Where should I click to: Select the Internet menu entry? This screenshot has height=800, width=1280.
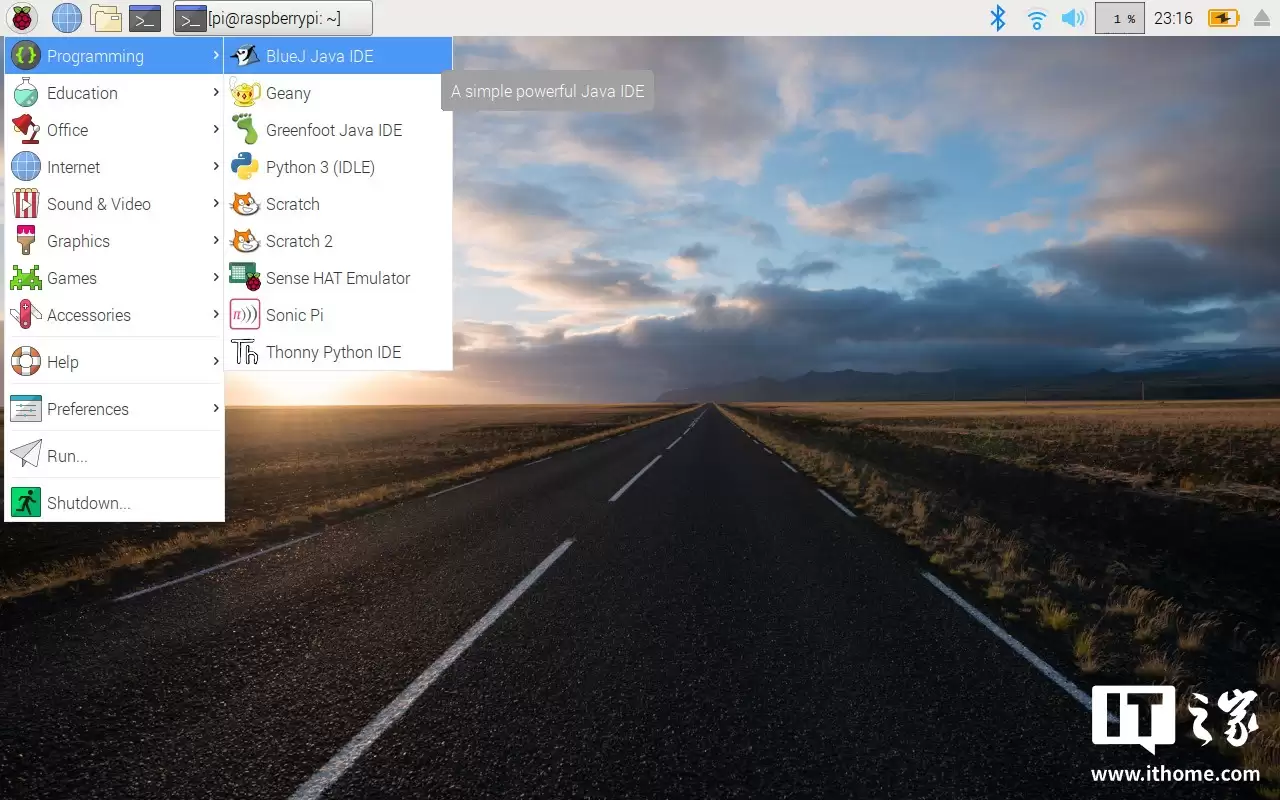(74, 167)
